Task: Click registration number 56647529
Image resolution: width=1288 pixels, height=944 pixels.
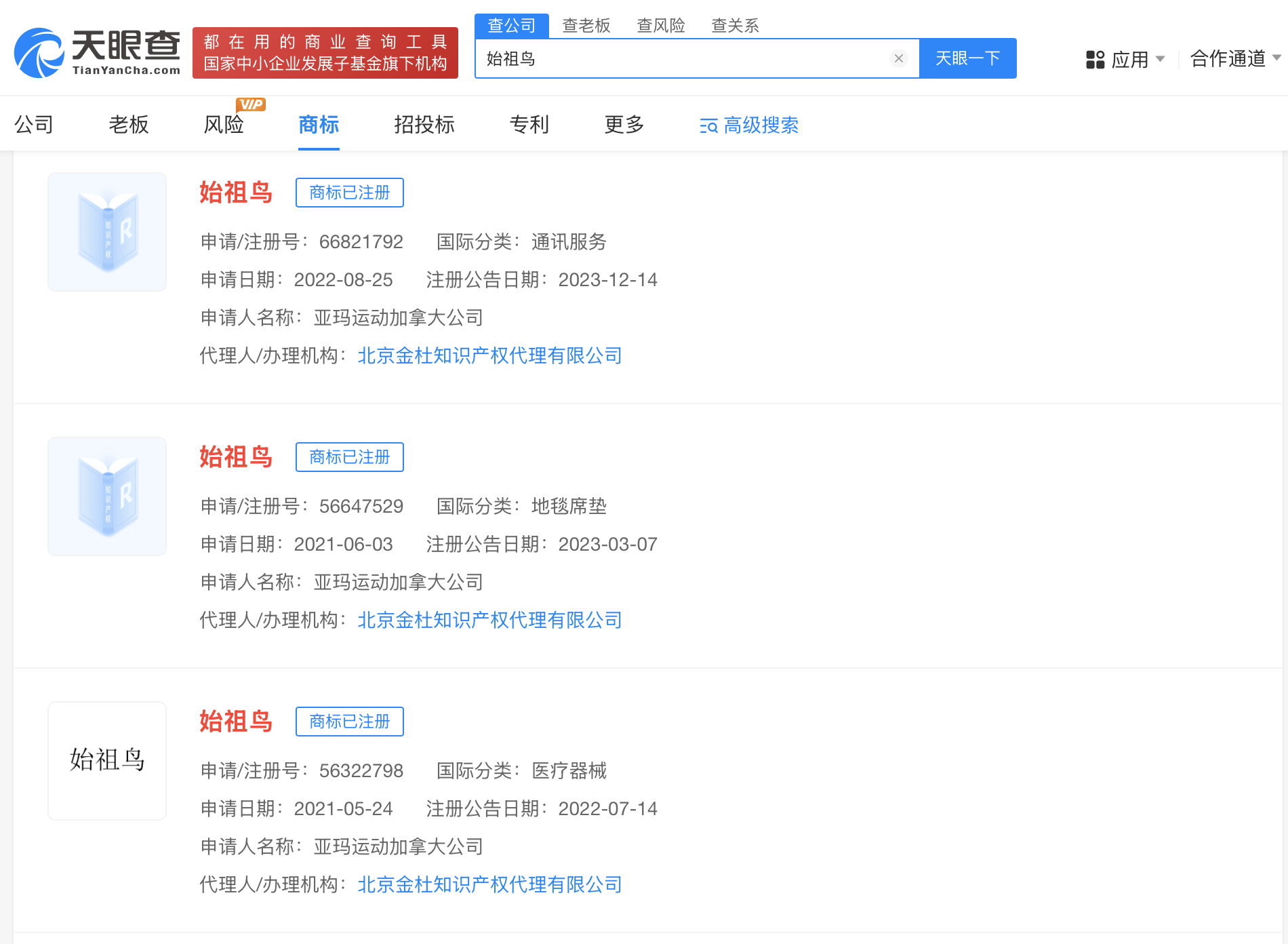Action: (361, 507)
